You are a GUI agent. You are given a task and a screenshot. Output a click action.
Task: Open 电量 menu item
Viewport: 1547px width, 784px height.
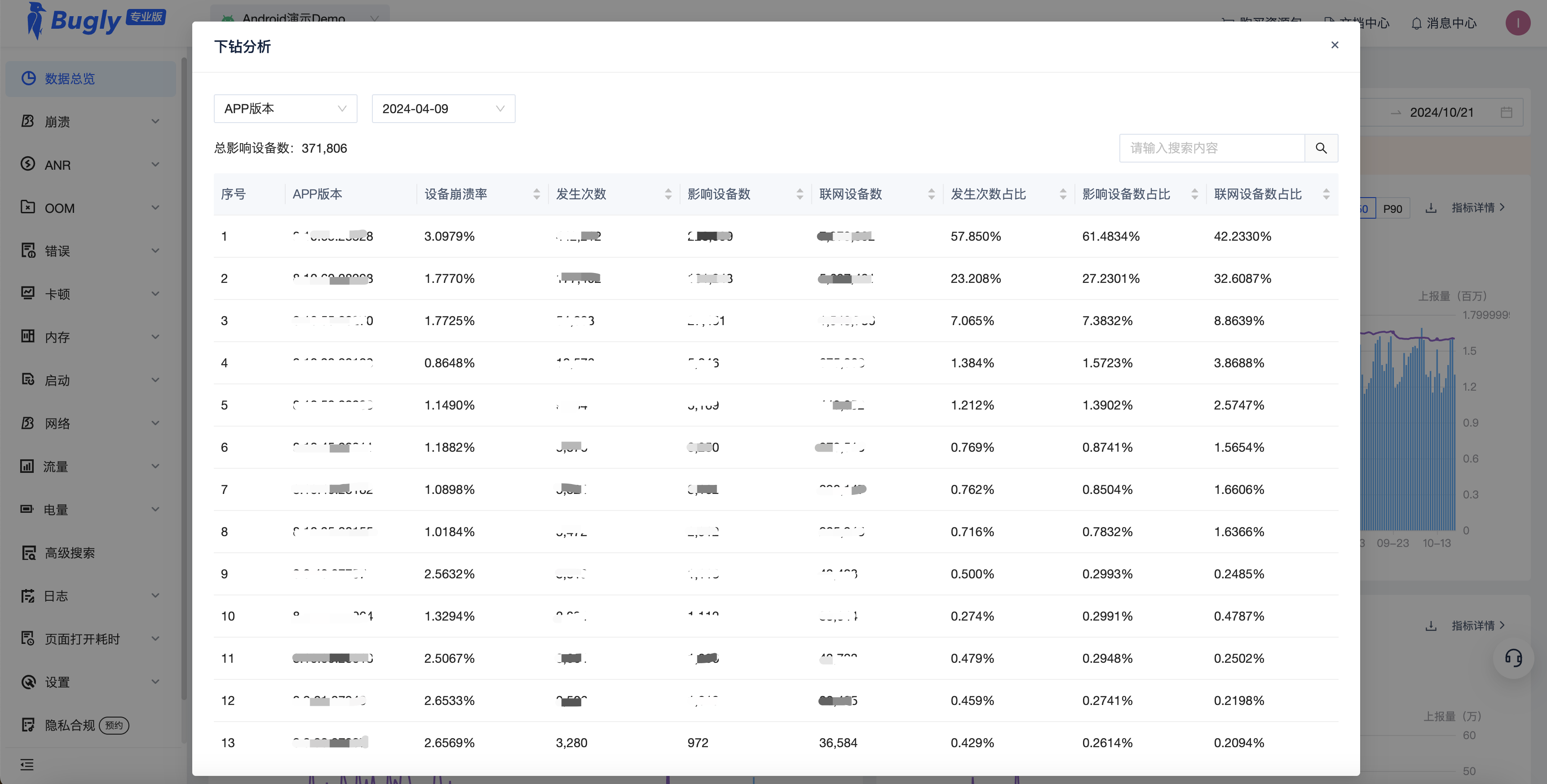[x=91, y=510]
